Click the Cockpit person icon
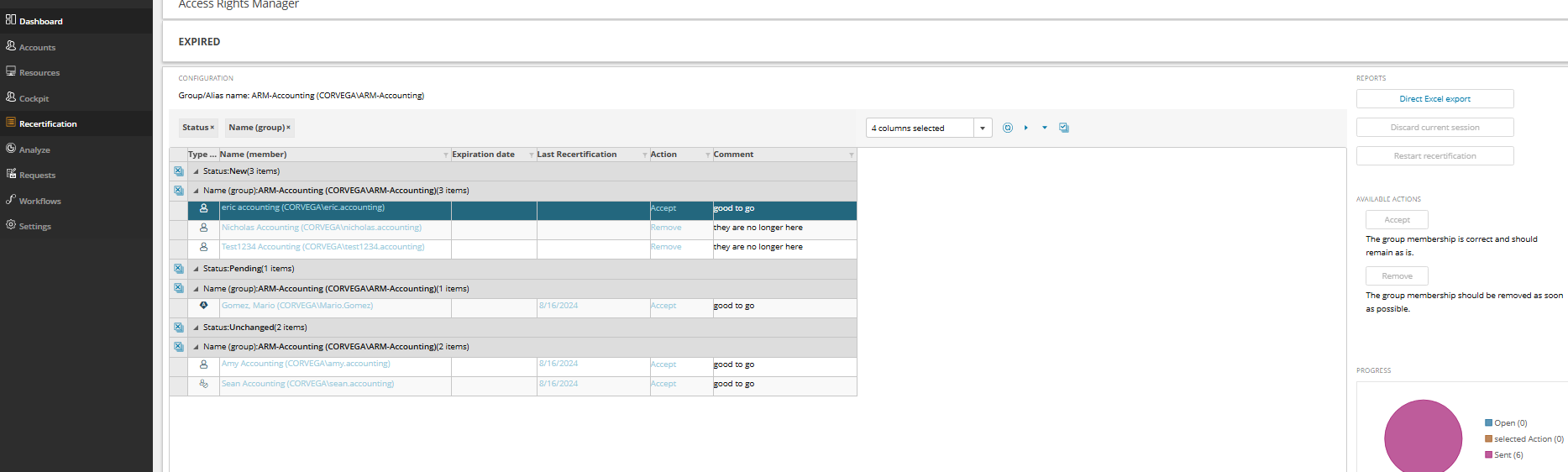The image size is (1568, 472). (11, 97)
